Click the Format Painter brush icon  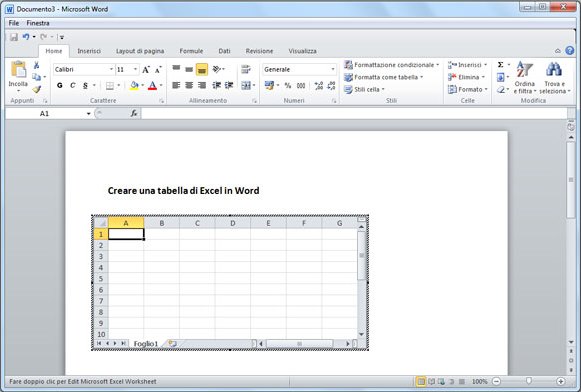pos(36,89)
